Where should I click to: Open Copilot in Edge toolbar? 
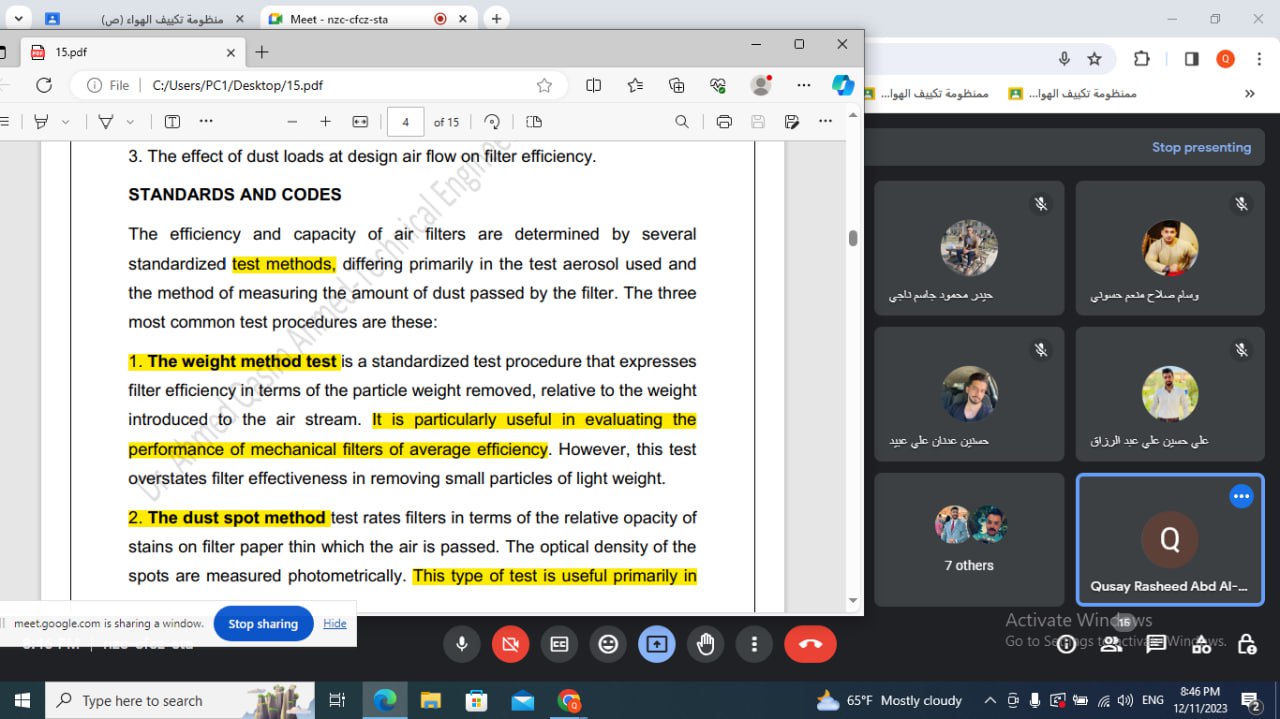[x=843, y=86]
